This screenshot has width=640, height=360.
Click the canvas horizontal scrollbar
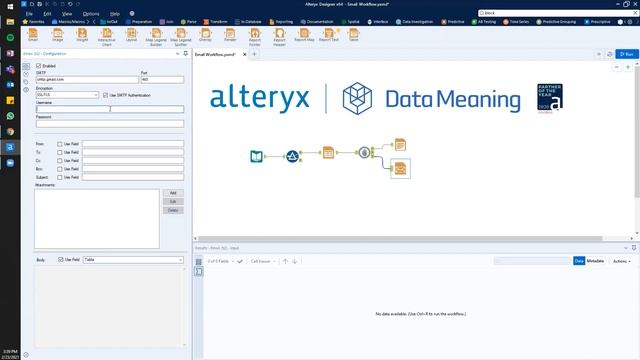(x=400, y=238)
